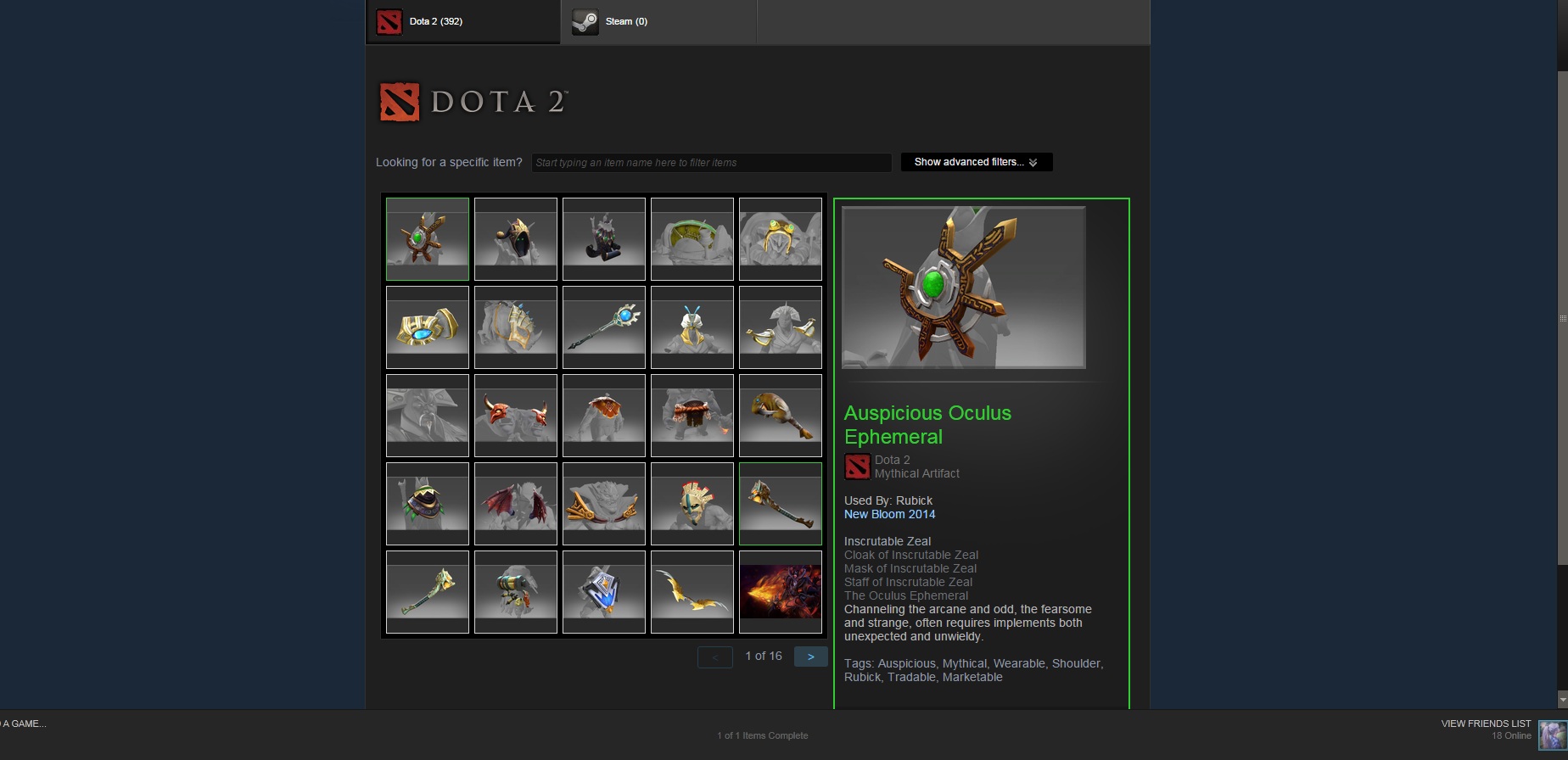Click the 1 of 16 page indicator
This screenshot has width=1568, height=760.
click(x=764, y=656)
